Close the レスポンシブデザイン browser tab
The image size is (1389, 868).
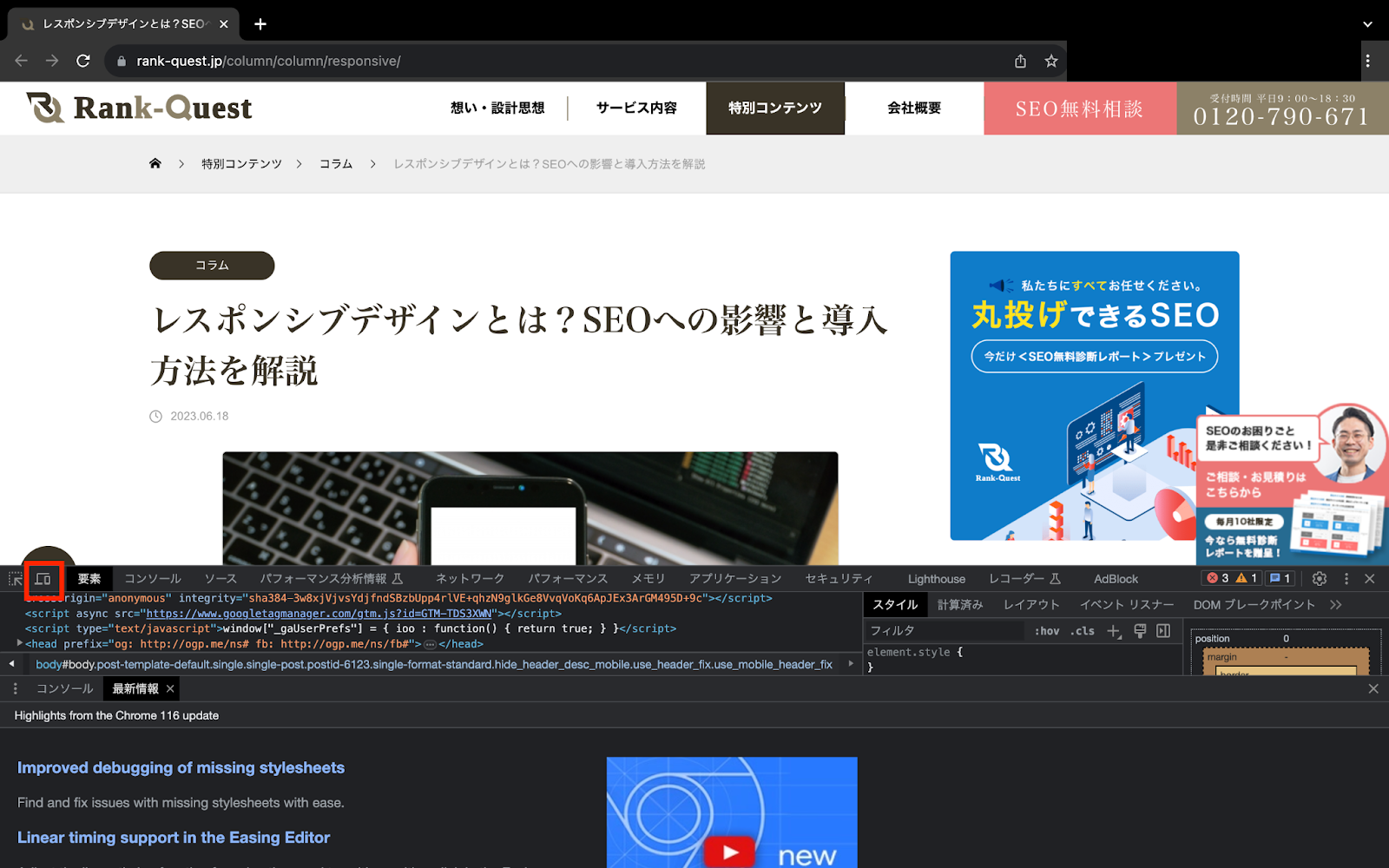[224, 24]
